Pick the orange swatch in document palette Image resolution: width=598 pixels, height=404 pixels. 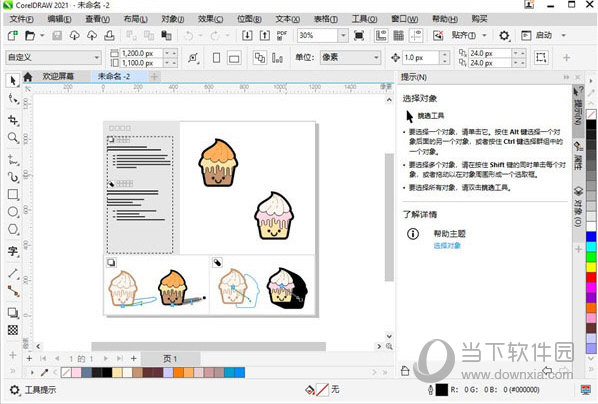click(178, 372)
